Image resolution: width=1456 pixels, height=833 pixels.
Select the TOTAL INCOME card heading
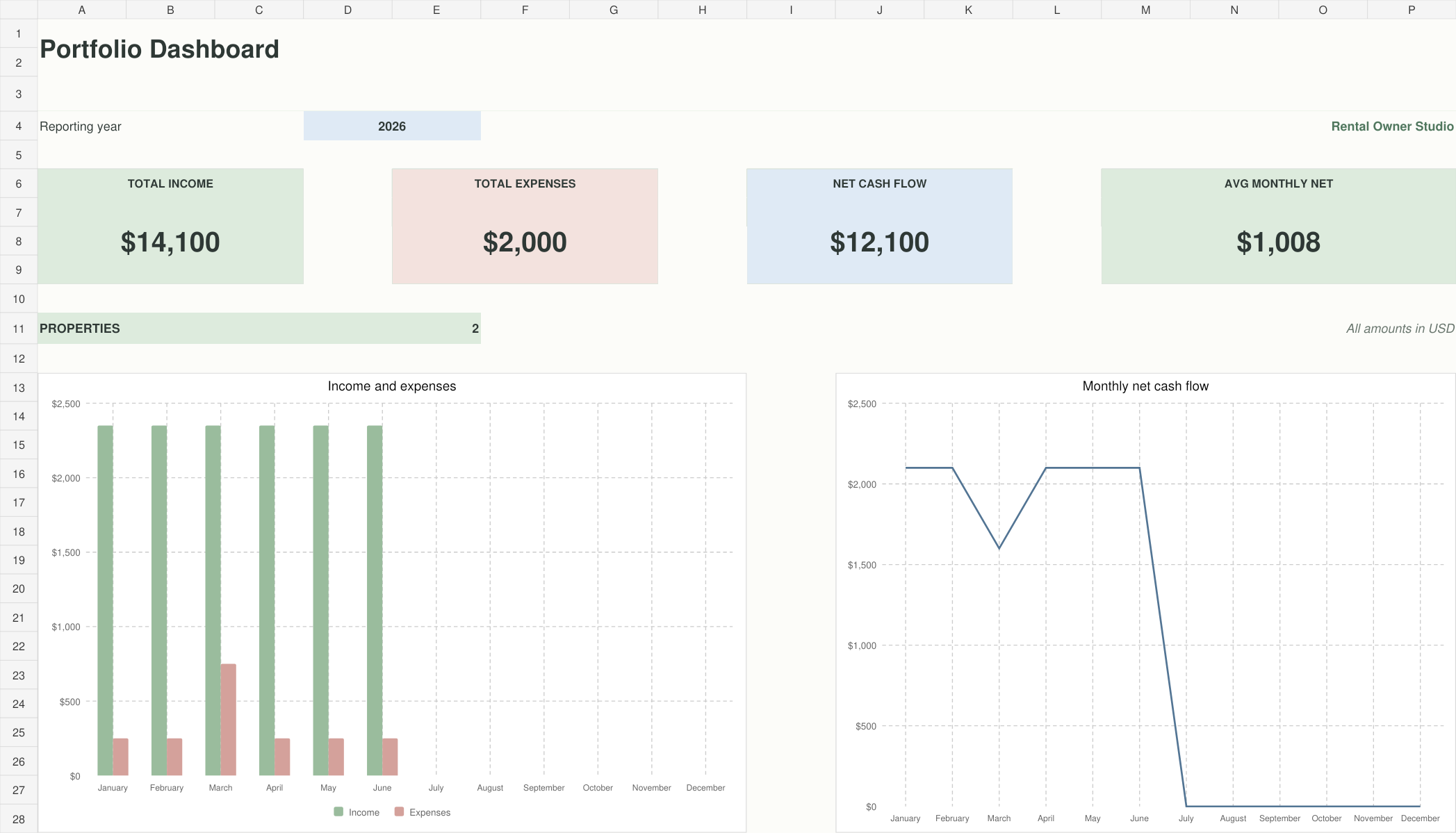(170, 183)
